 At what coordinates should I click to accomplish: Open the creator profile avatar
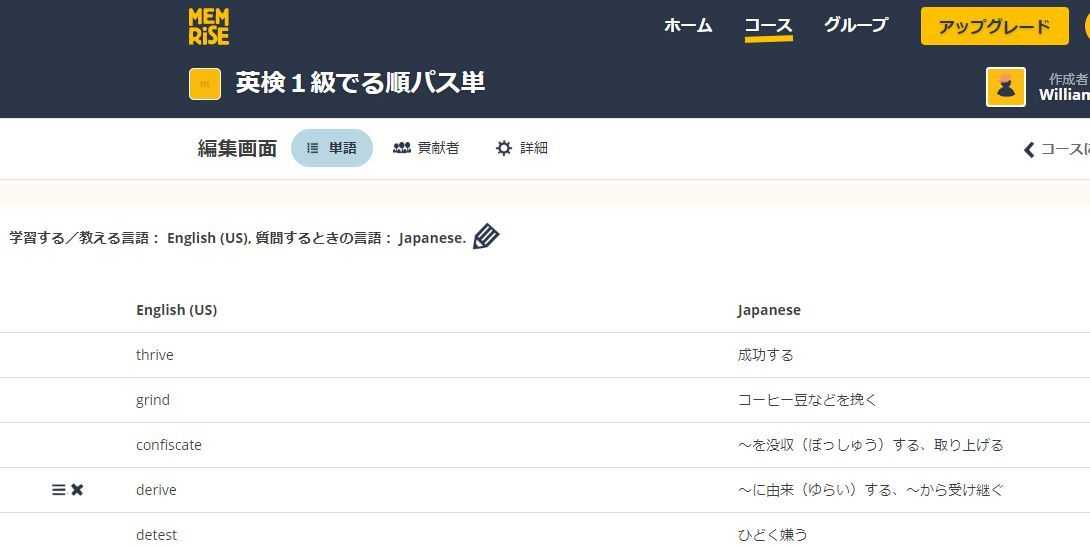pyautogui.click(x=1005, y=87)
